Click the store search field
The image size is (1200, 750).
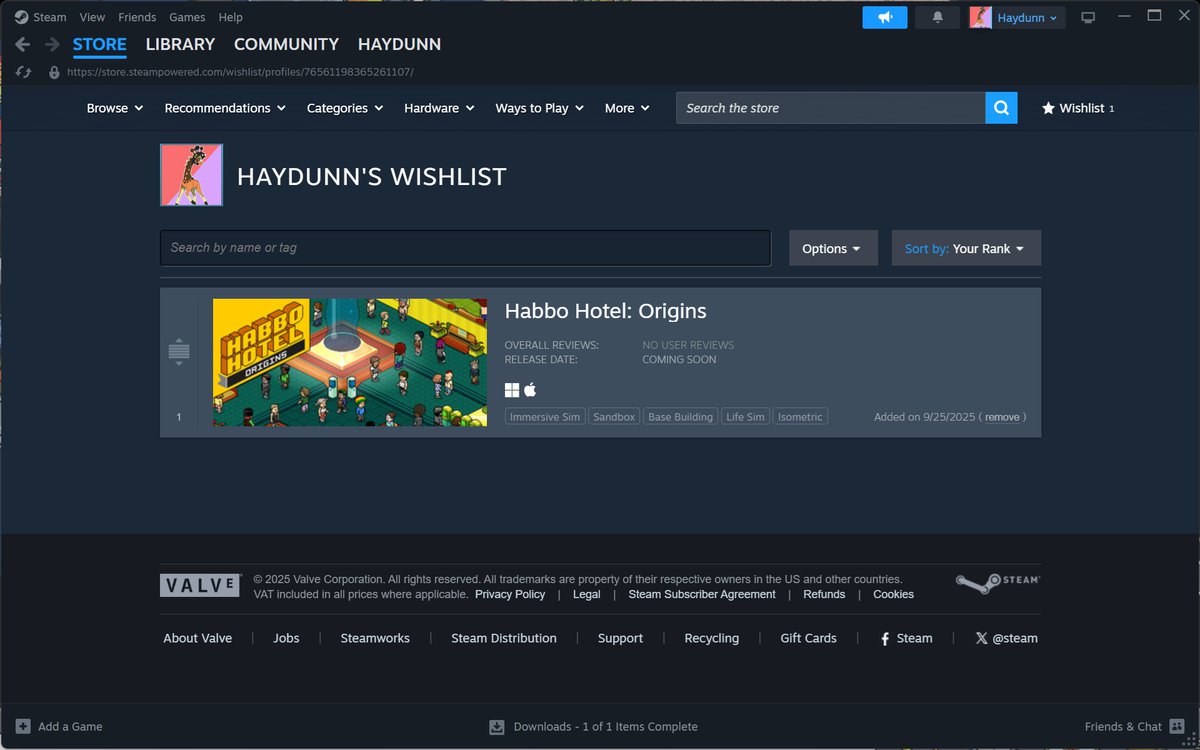pos(830,108)
